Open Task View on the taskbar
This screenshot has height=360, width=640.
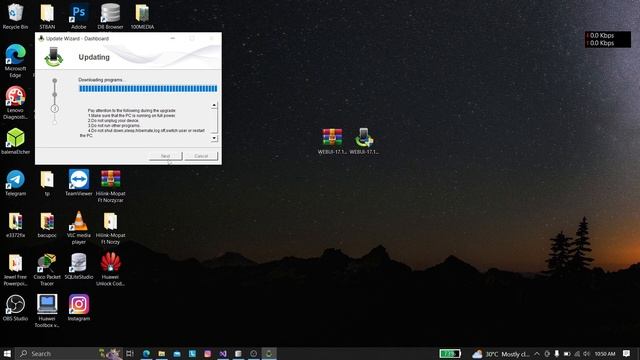click(130, 353)
